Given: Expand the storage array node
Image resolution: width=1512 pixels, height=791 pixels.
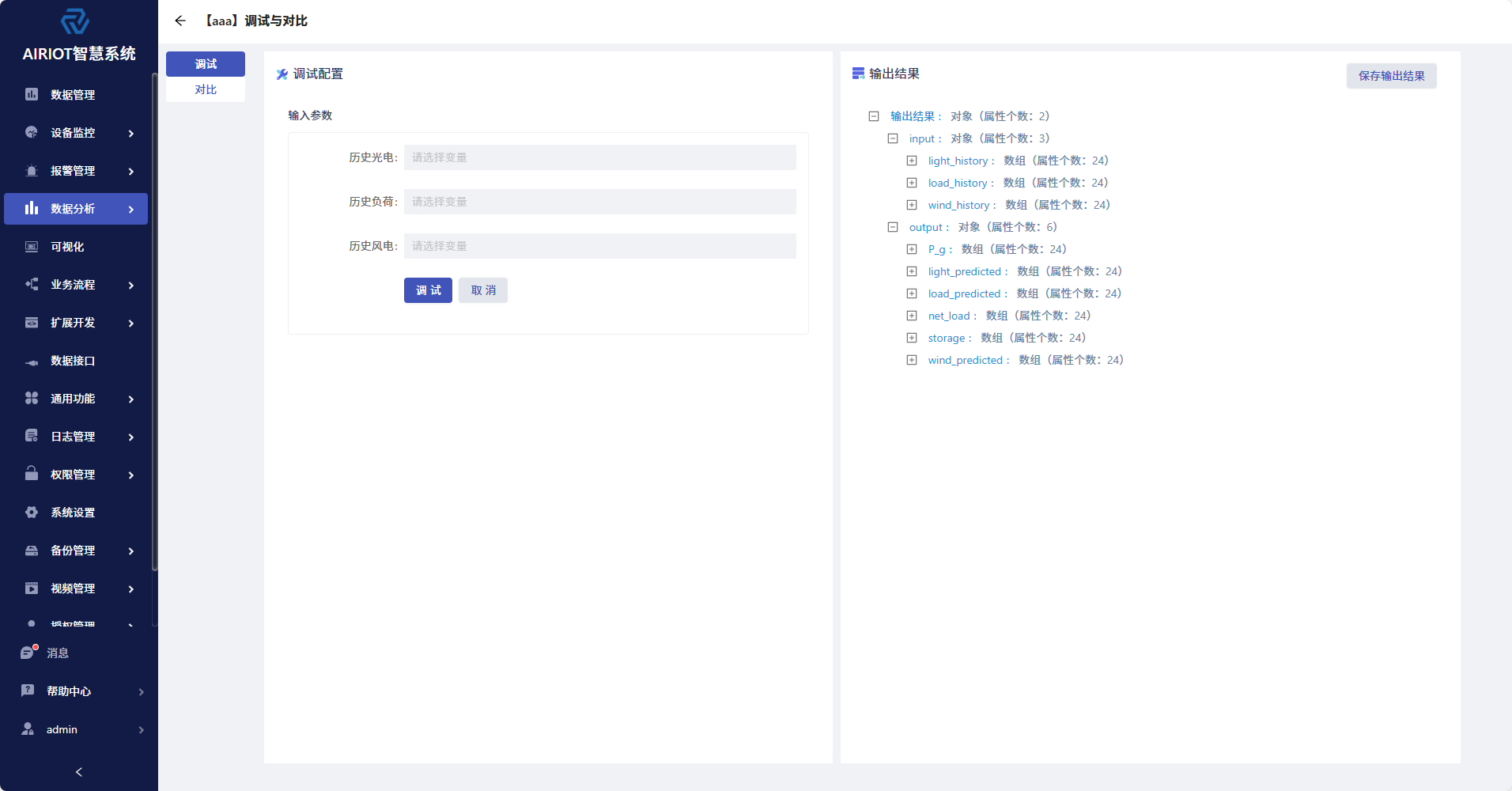Looking at the screenshot, I should (x=912, y=338).
